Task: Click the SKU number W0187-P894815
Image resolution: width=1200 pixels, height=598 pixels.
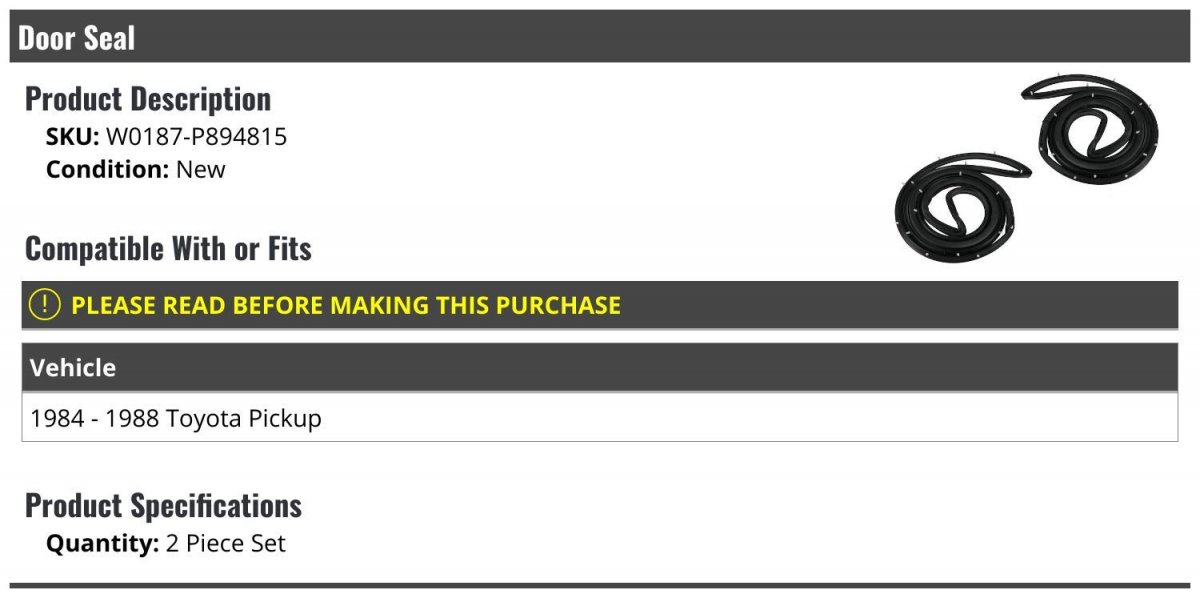Action: pos(196,137)
